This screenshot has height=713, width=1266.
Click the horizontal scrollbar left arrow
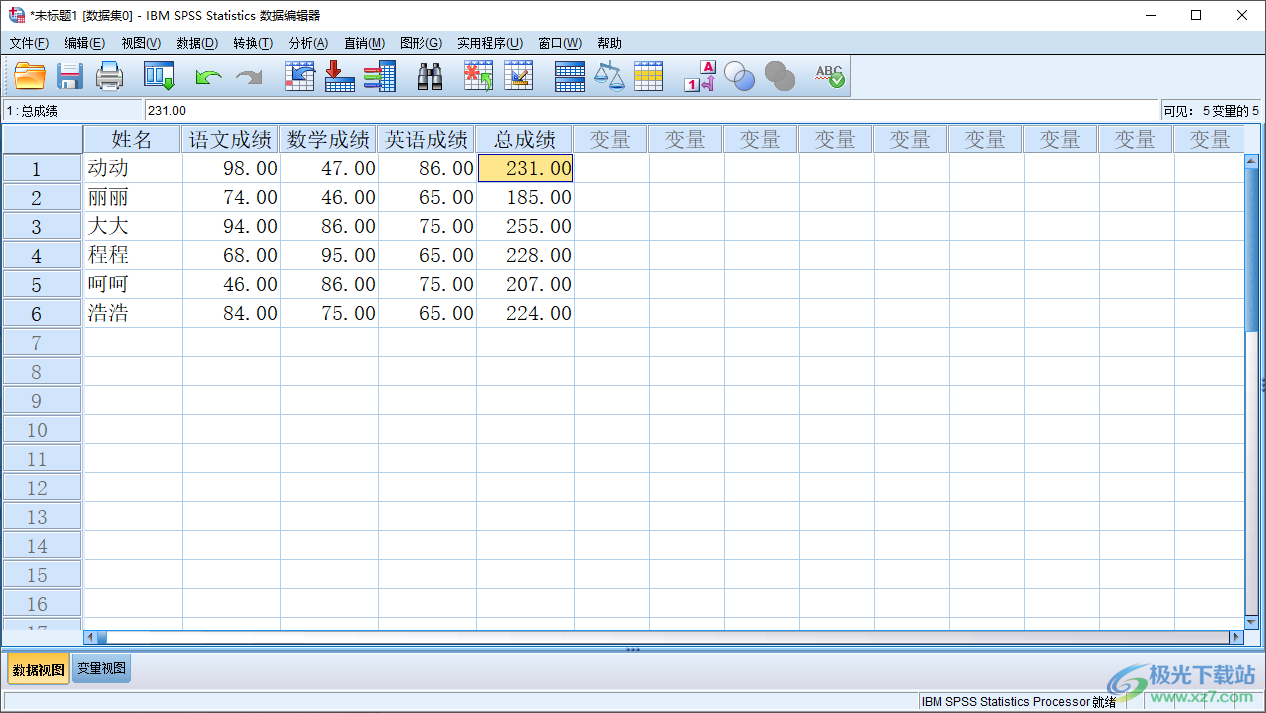[89, 637]
